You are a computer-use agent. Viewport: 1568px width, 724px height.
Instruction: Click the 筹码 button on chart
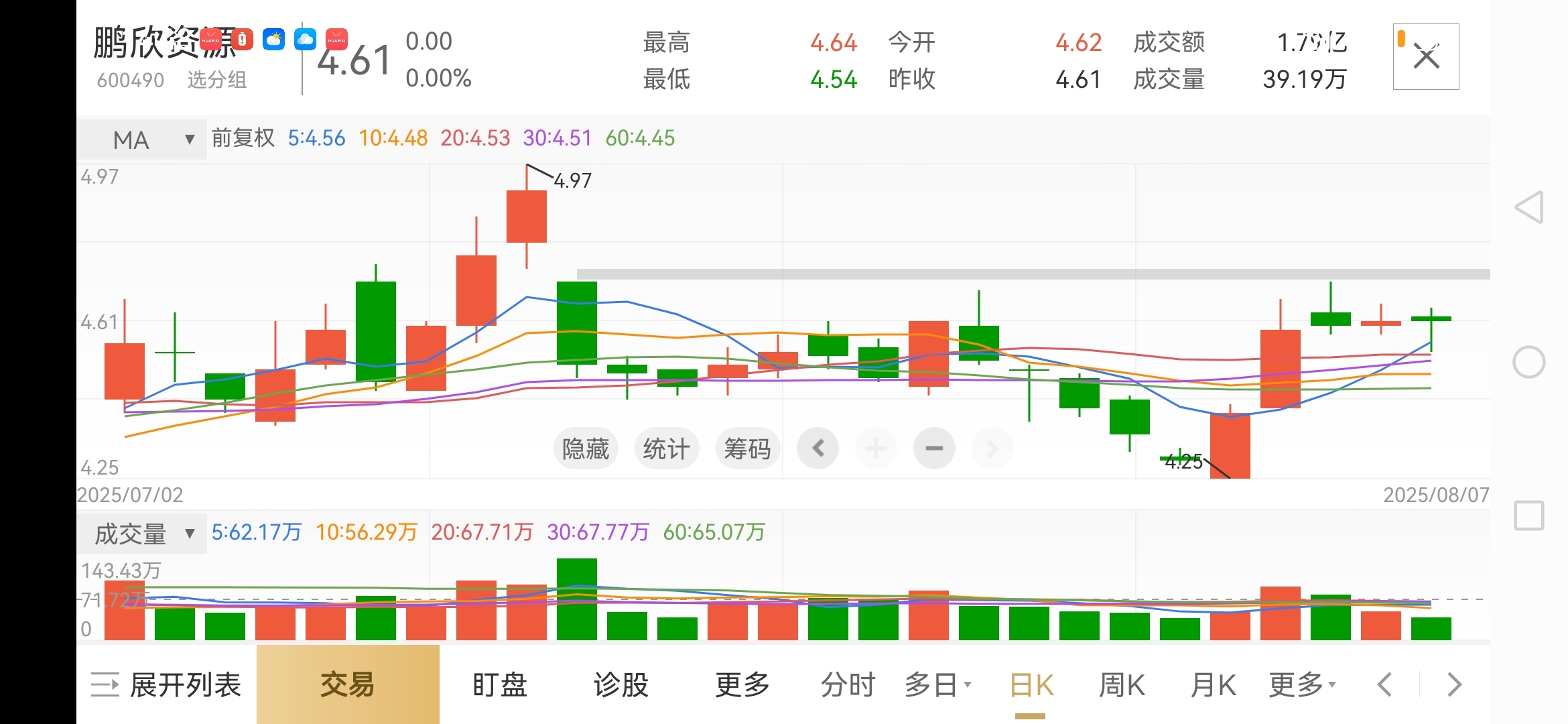point(748,448)
